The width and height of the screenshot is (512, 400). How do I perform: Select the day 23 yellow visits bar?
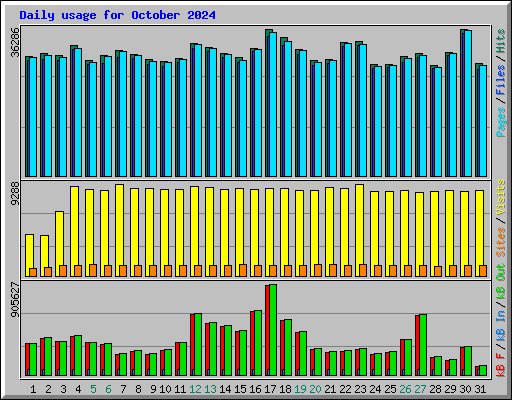point(359,230)
